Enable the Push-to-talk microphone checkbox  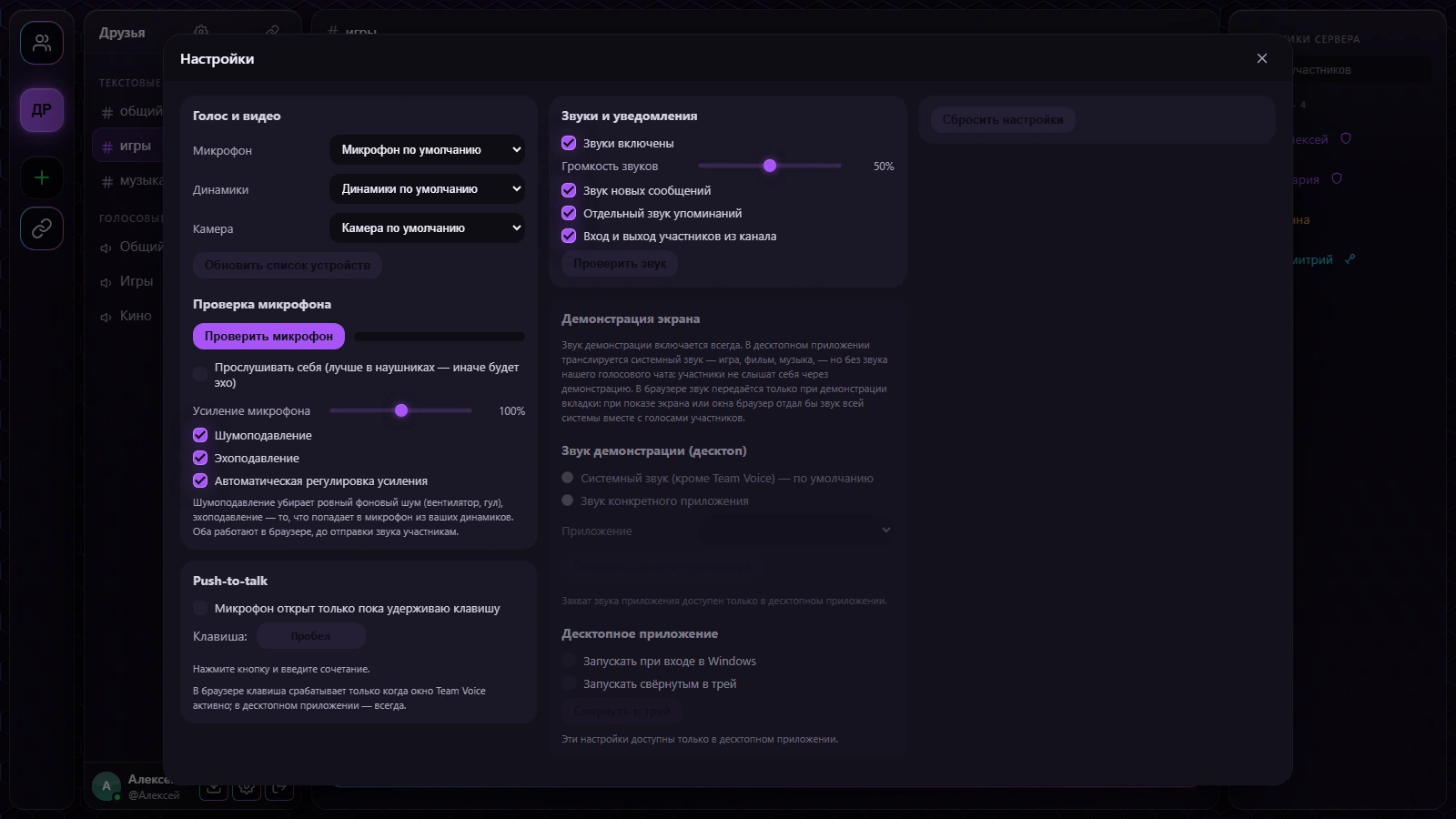200,608
